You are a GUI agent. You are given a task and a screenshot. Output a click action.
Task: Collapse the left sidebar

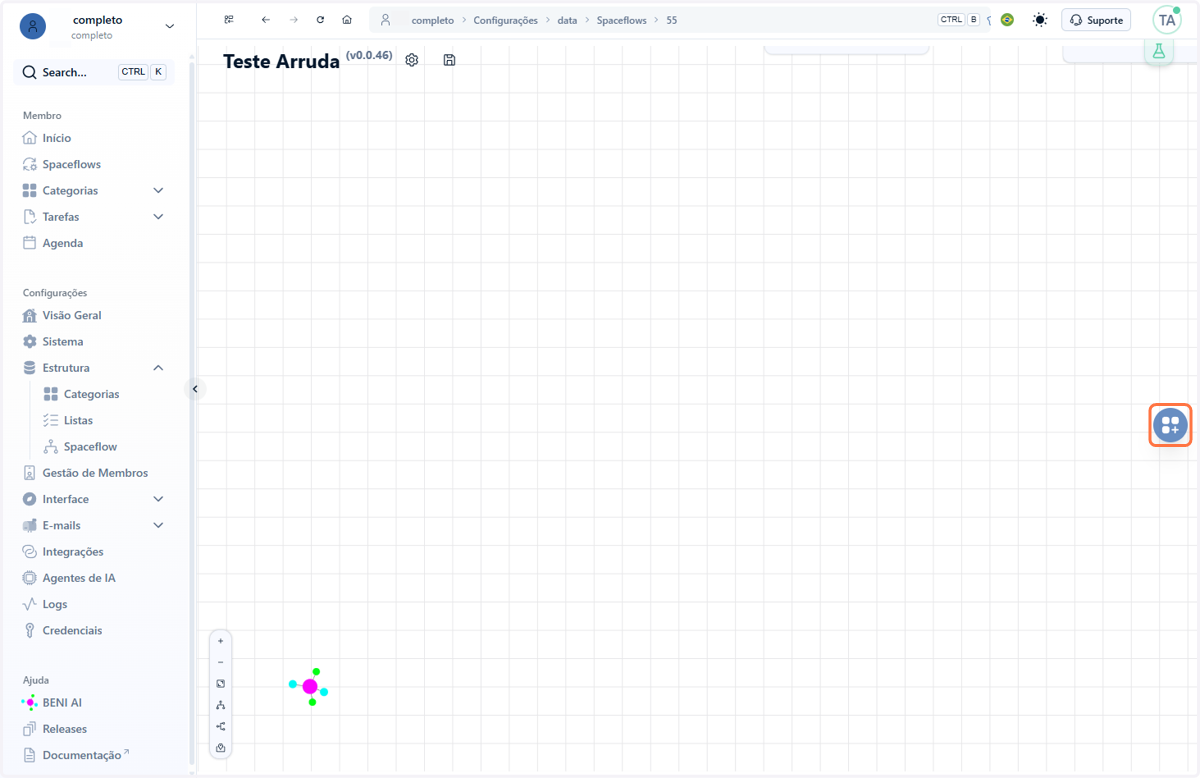195,389
